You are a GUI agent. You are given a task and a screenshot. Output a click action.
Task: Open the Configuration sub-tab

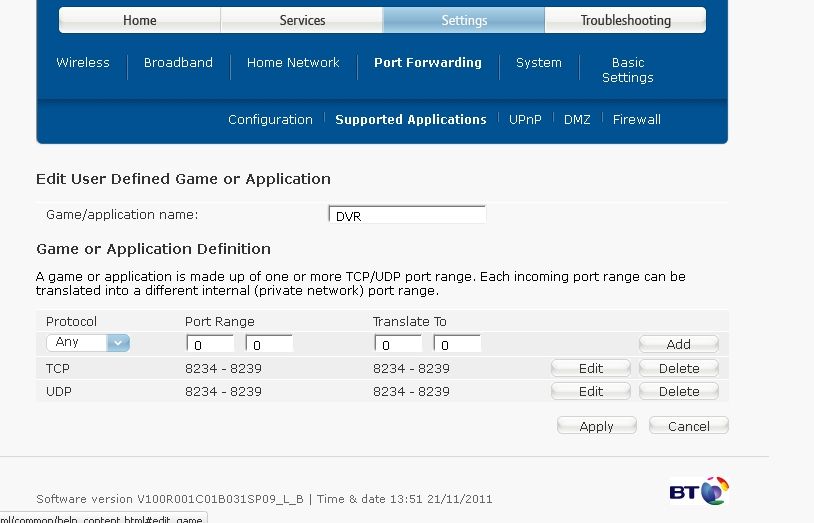pos(270,119)
